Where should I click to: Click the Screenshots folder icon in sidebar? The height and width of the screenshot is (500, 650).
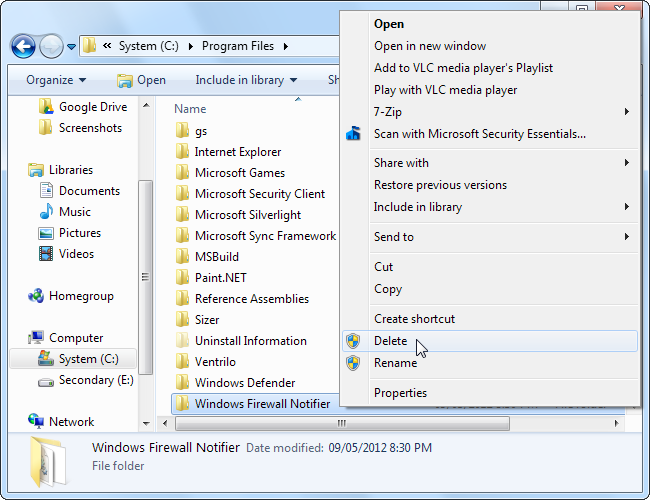45,127
